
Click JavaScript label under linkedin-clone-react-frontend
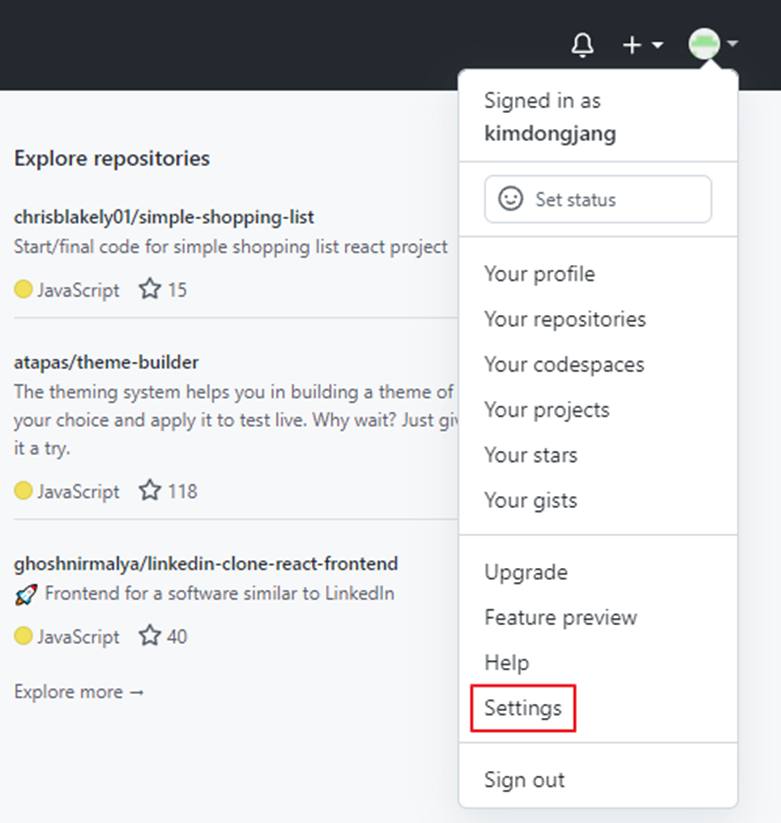(x=78, y=636)
